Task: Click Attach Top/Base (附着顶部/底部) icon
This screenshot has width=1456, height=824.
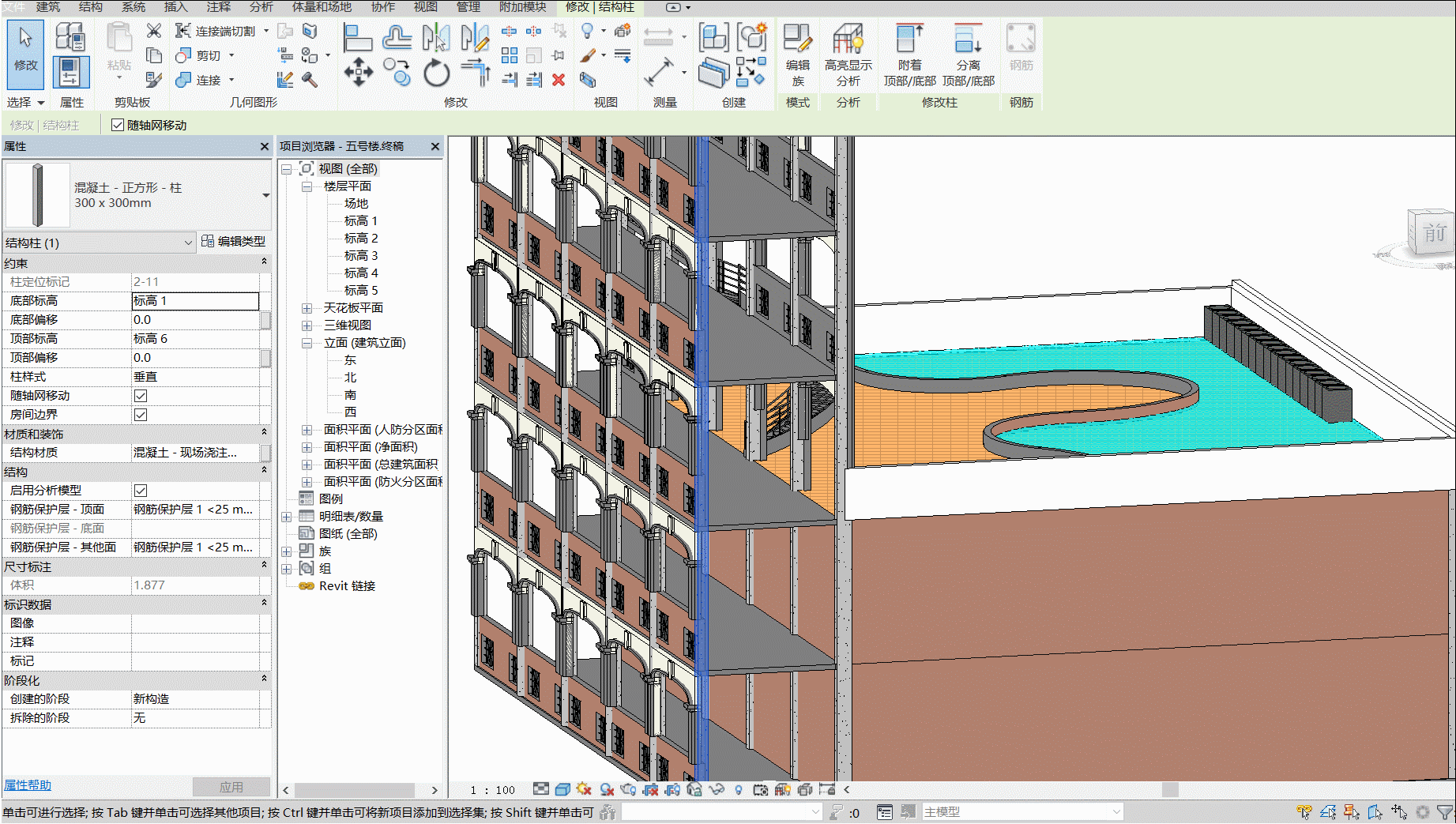Action: pyautogui.click(x=909, y=55)
